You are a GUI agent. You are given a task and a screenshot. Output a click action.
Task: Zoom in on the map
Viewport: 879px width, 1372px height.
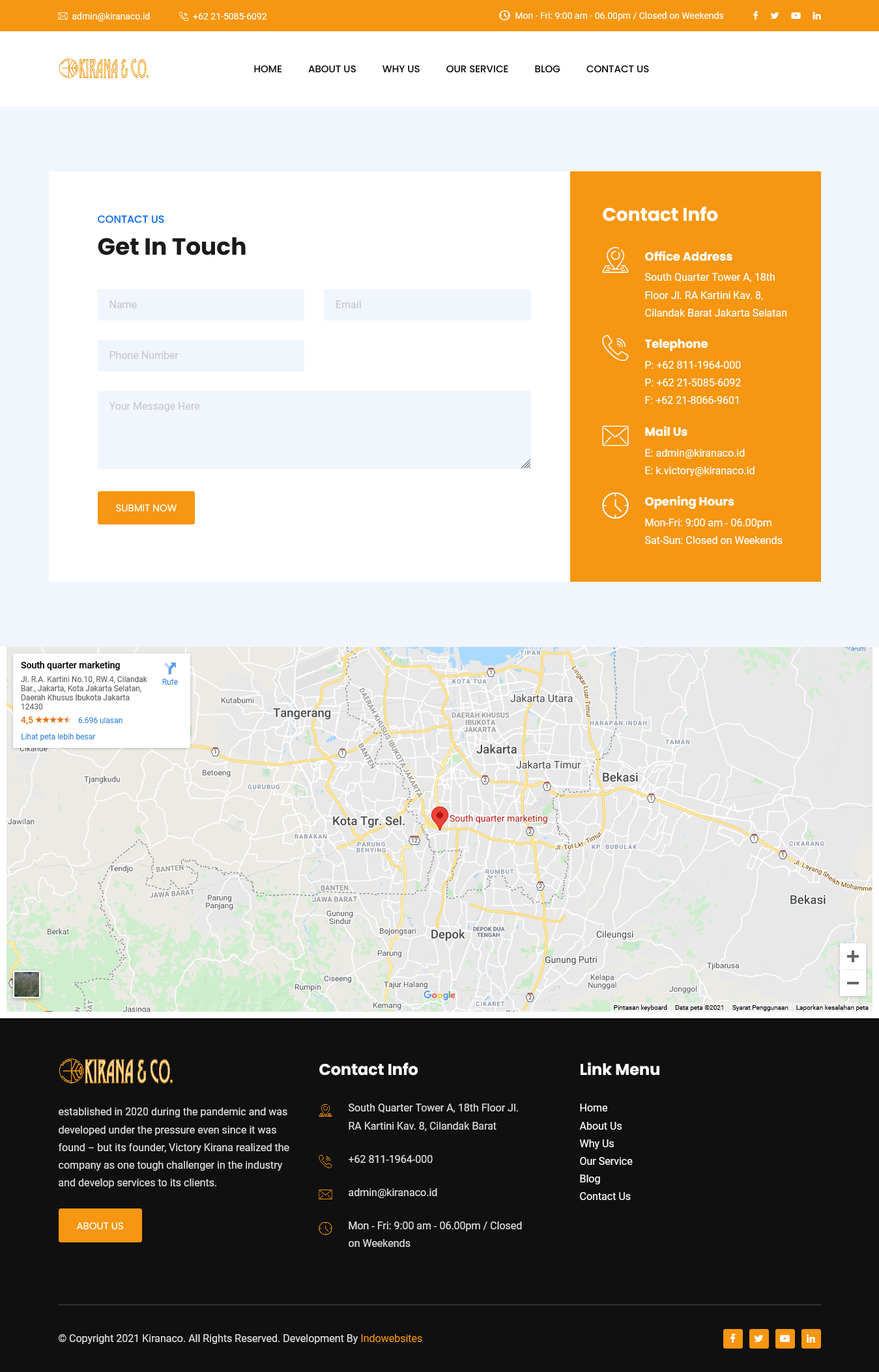click(x=853, y=956)
